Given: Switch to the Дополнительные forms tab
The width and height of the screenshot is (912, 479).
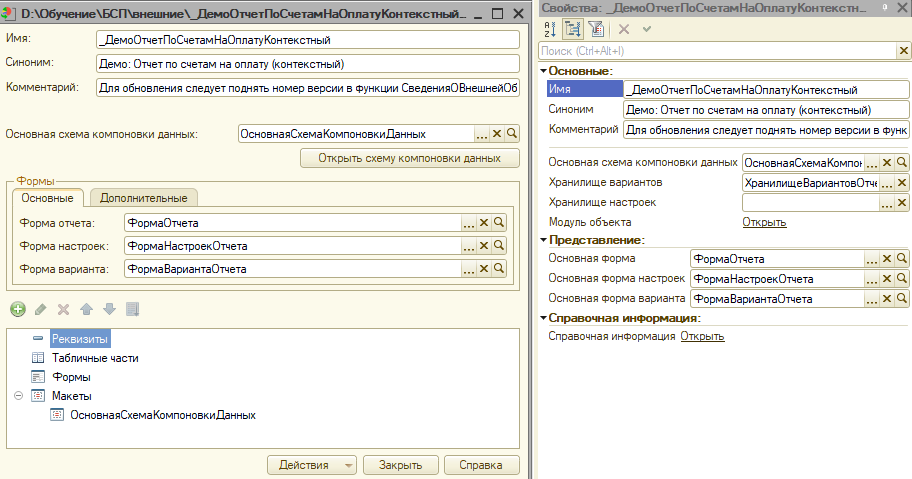Looking at the screenshot, I should 145,198.
